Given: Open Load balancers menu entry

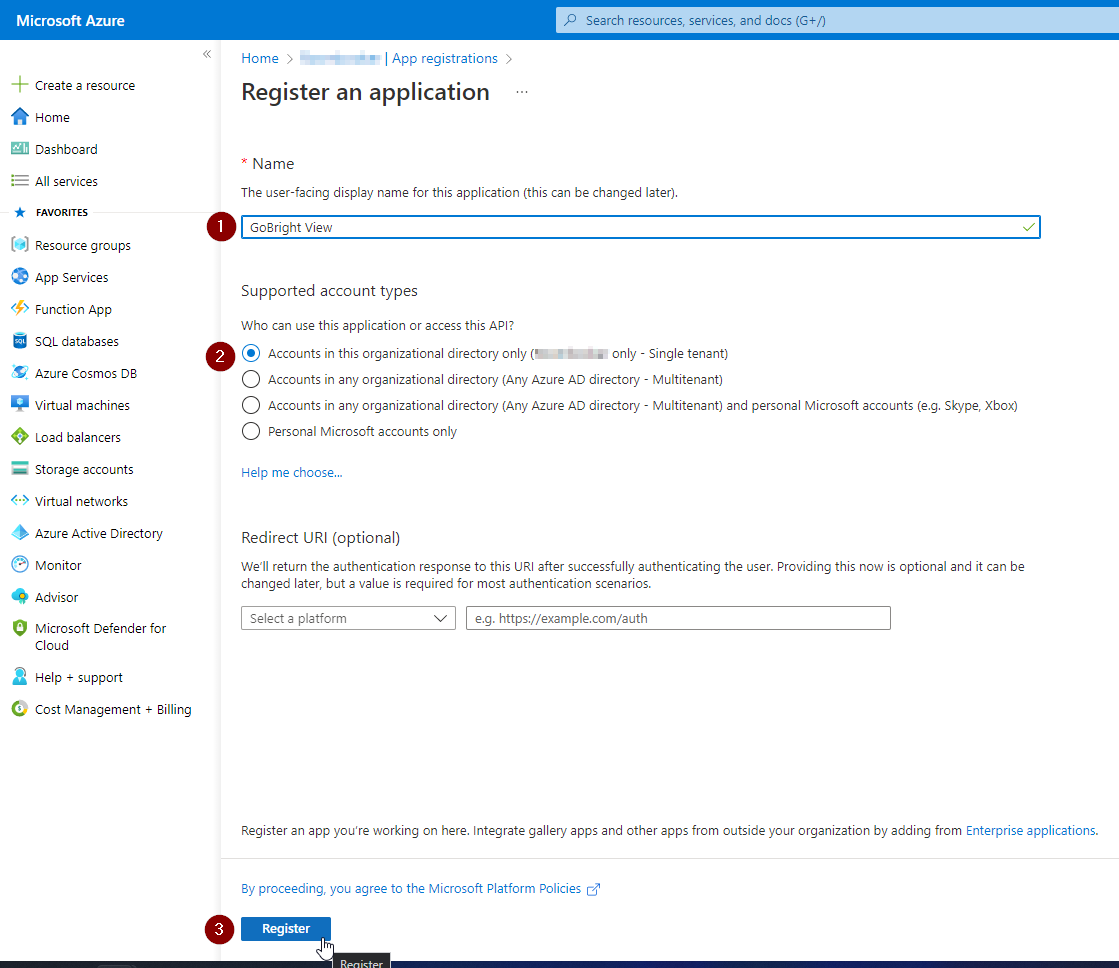Looking at the screenshot, I should 78,437.
